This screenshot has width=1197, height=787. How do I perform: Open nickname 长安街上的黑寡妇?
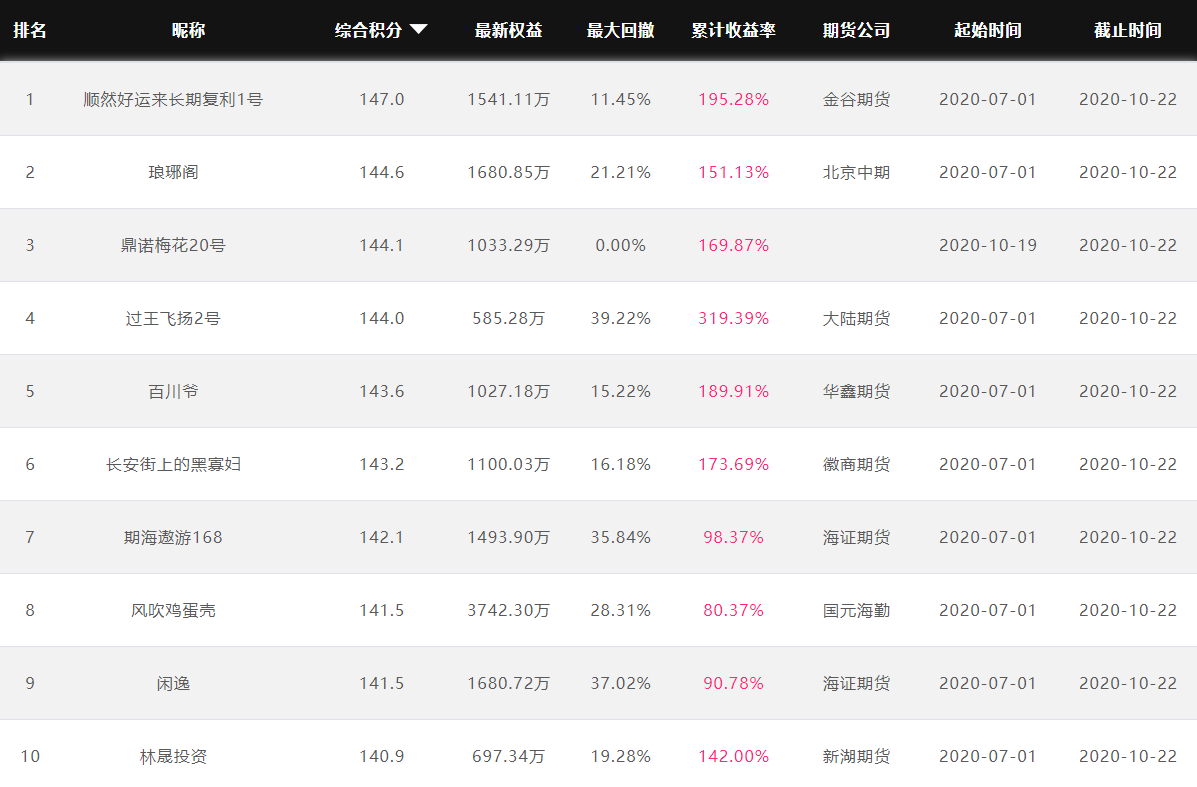pos(173,464)
